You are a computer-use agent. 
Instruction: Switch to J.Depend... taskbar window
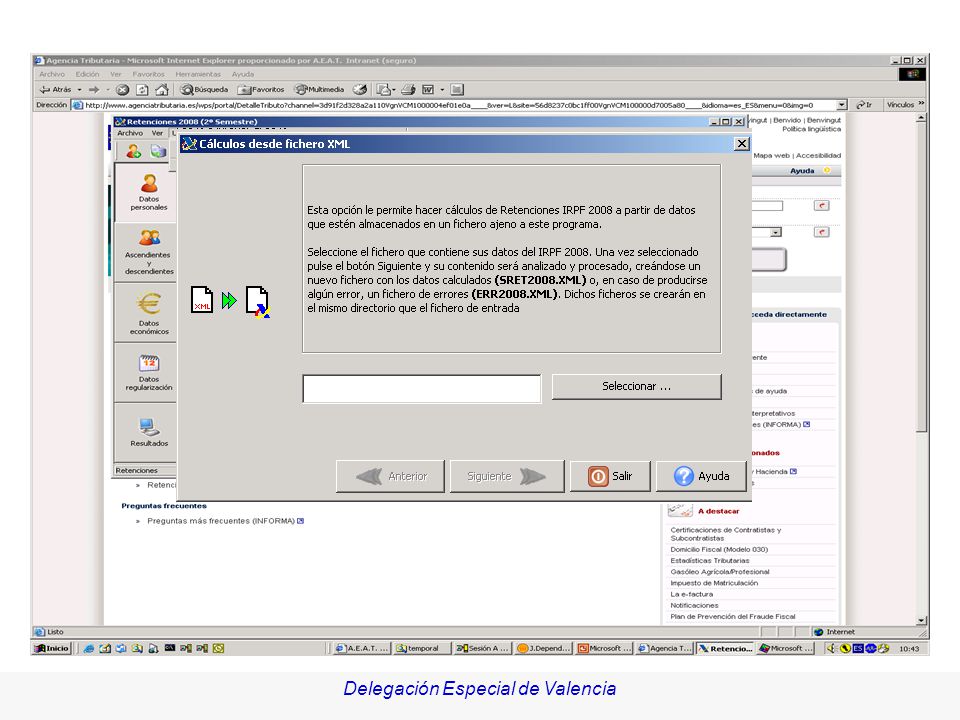coord(544,648)
